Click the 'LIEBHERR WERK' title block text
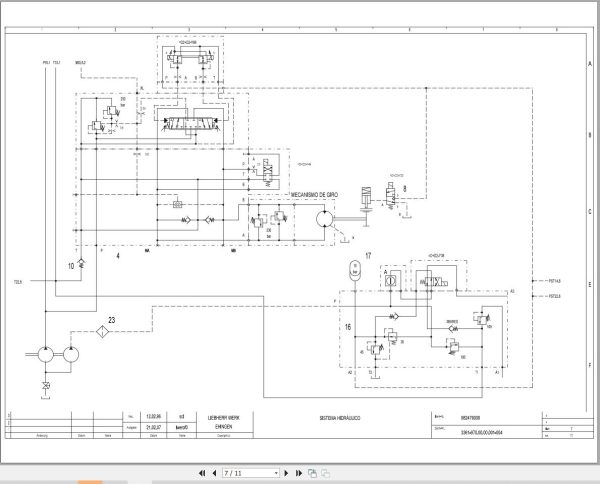The width and height of the screenshot is (600, 484). 223,418
